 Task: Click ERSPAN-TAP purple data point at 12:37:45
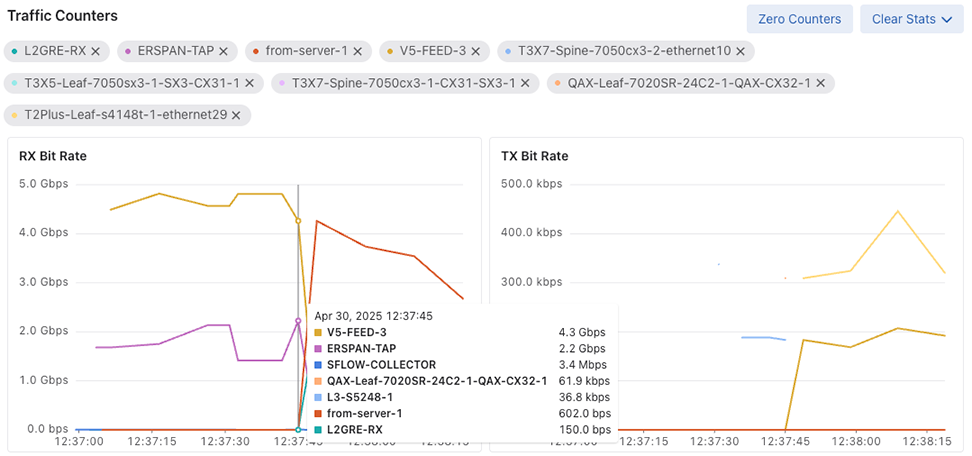click(298, 321)
